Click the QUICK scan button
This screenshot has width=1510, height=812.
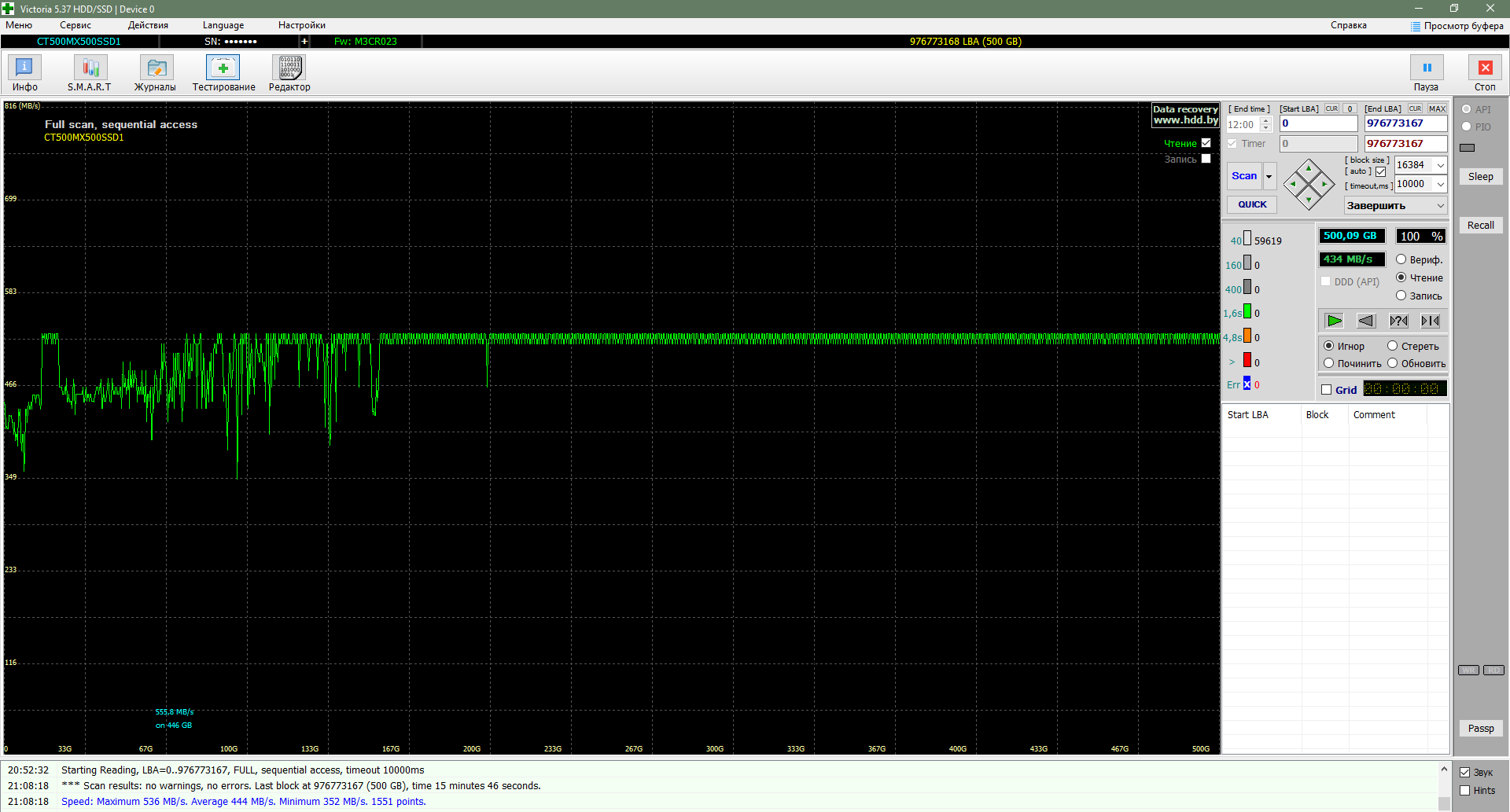[x=1252, y=204]
